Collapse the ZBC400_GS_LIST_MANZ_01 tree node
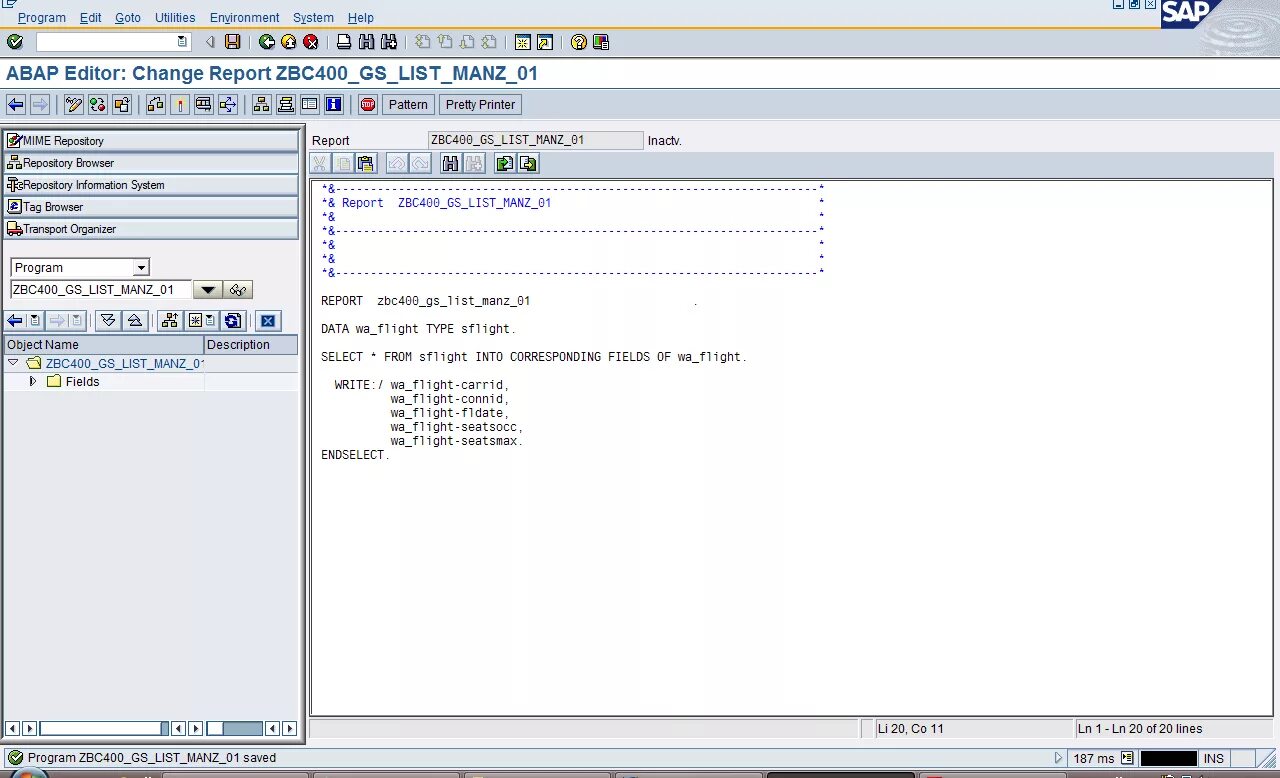This screenshot has height=778, width=1280. click(x=13, y=363)
